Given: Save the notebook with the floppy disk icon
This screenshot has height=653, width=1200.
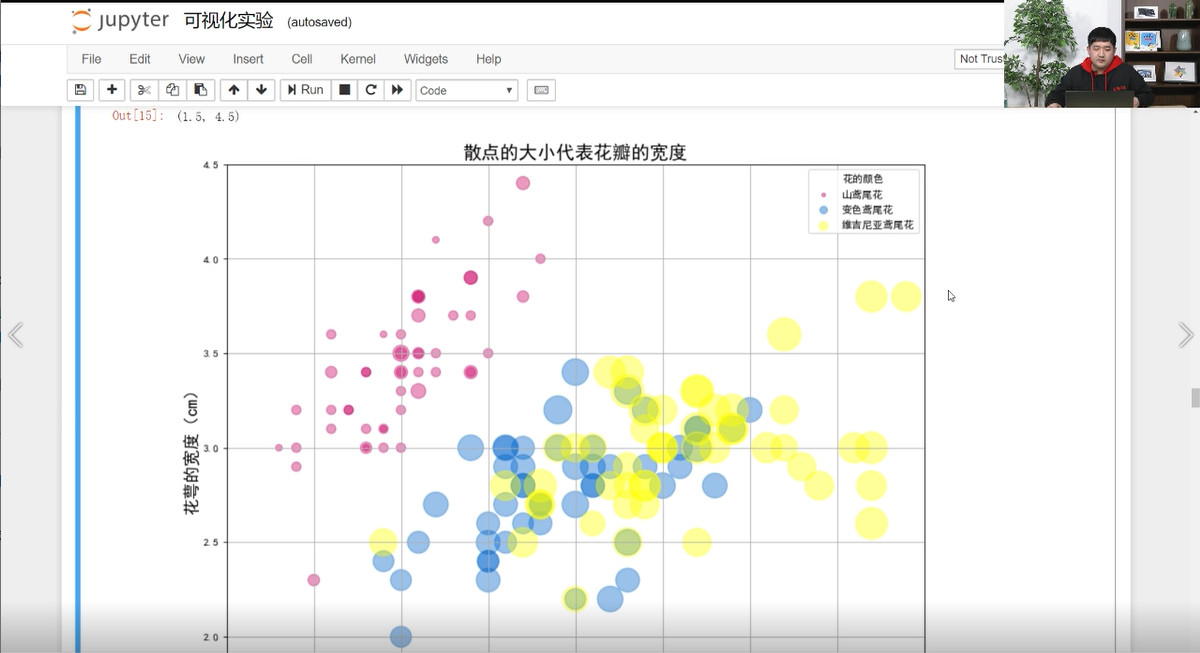Looking at the screenshot, I should [81, 90].
